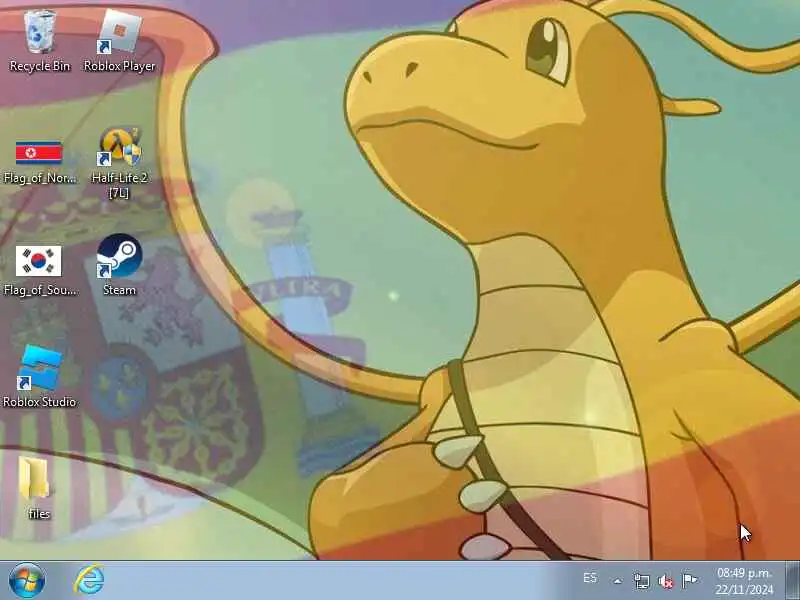
Task: Launch Internet Explorer from taskbar
Action: tap(89, 580)
